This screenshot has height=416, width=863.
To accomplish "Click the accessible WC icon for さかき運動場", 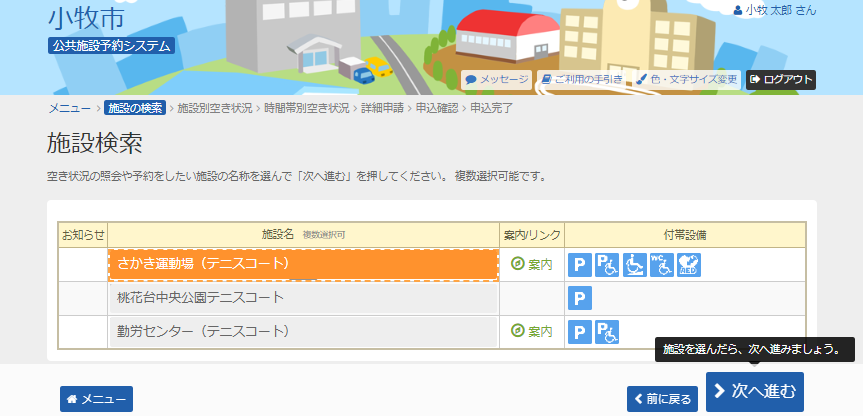I will tap(662, 264).
